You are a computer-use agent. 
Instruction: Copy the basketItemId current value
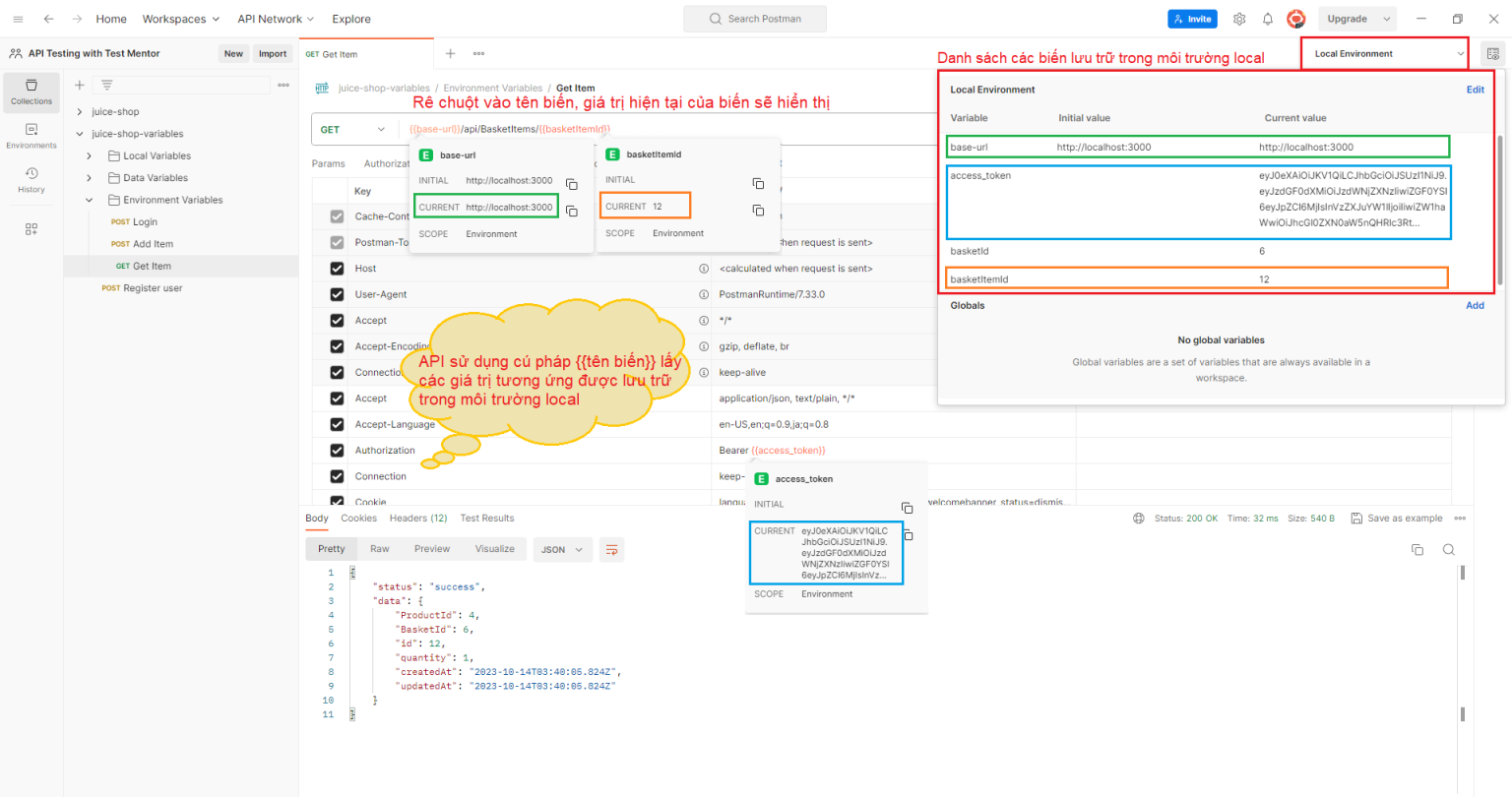click(758, 210)
